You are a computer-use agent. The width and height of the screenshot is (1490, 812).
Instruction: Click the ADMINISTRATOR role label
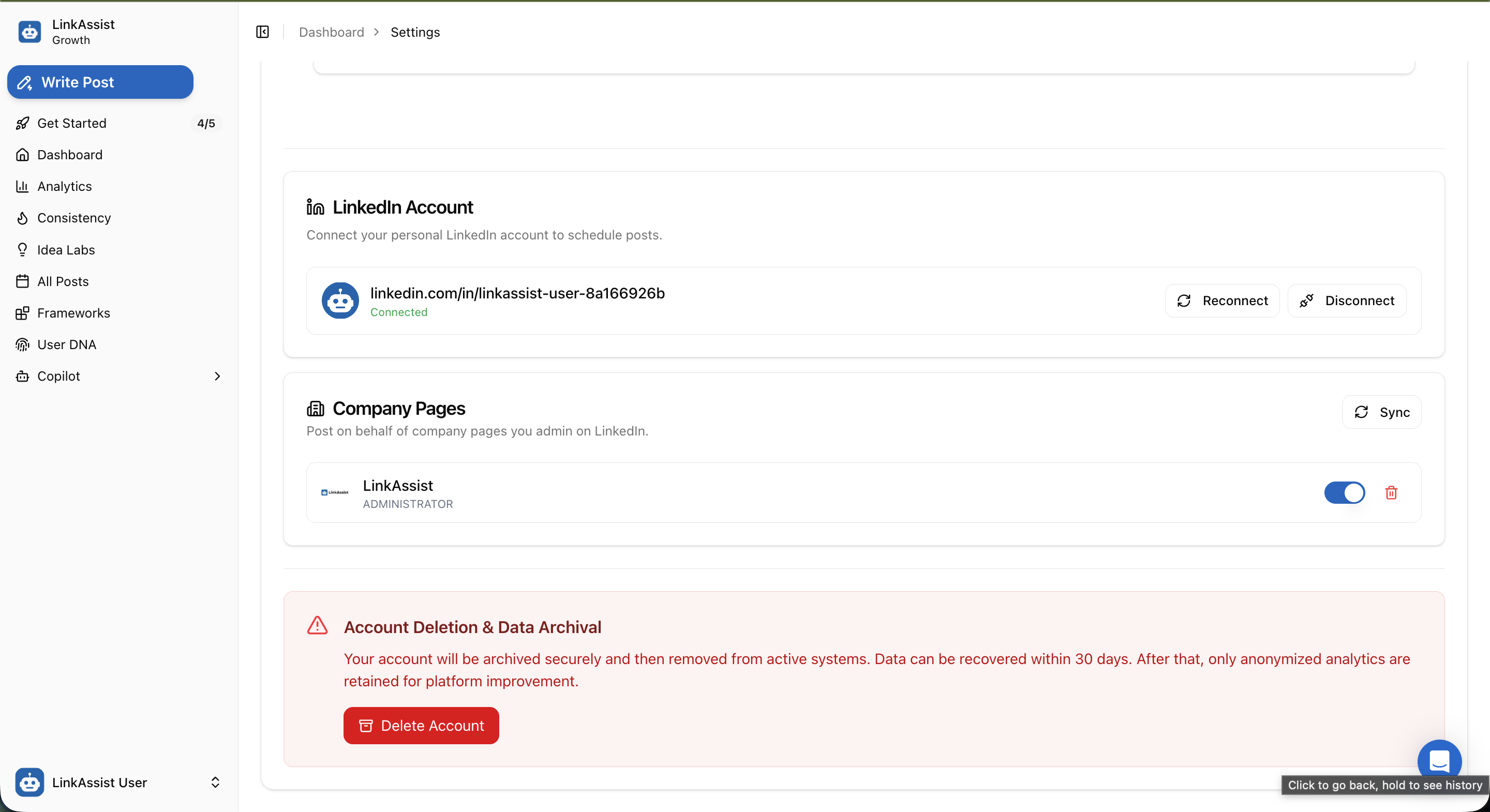coord(408,504)
